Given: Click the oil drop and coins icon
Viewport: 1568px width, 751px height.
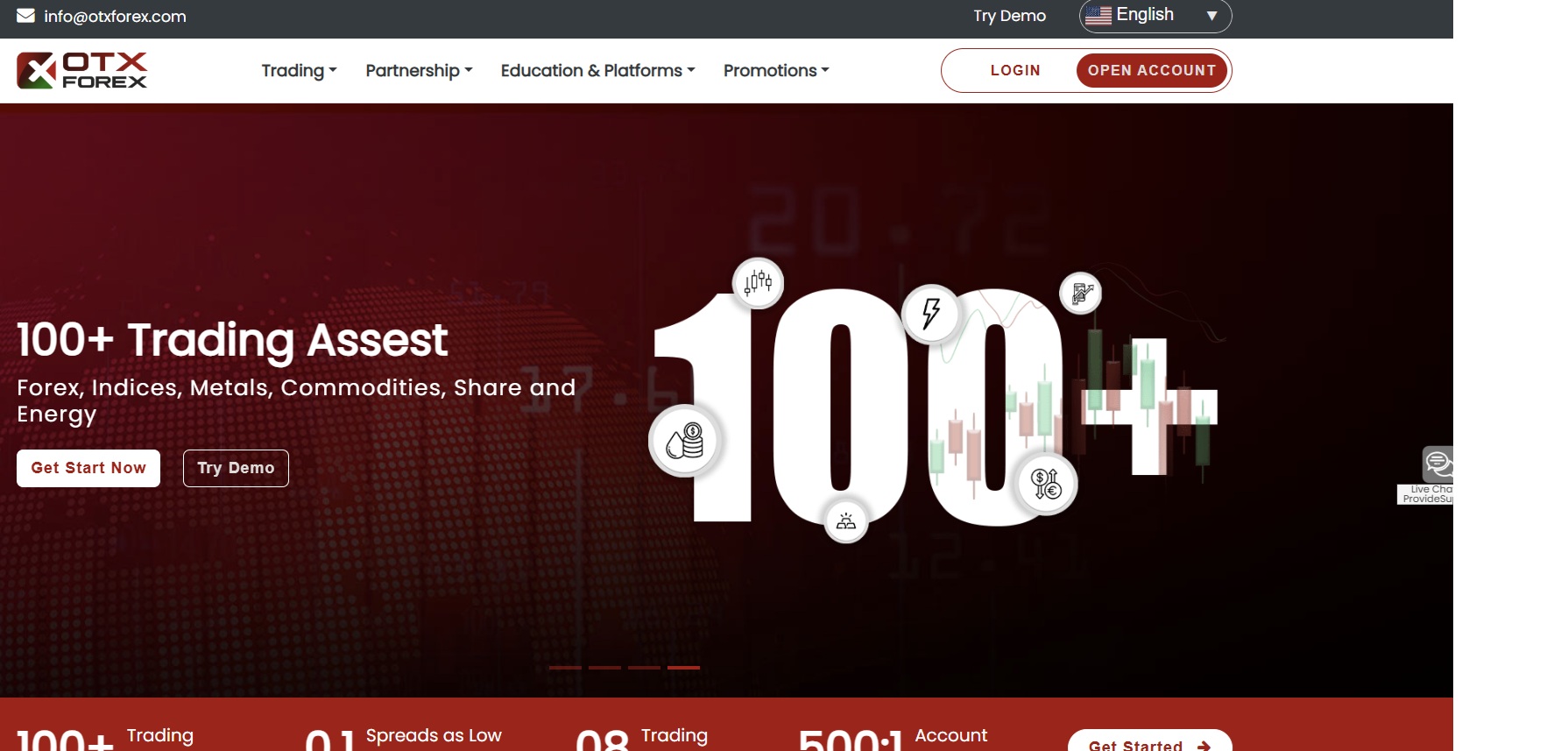Looking at the screenshot, I should coord(684,441).
